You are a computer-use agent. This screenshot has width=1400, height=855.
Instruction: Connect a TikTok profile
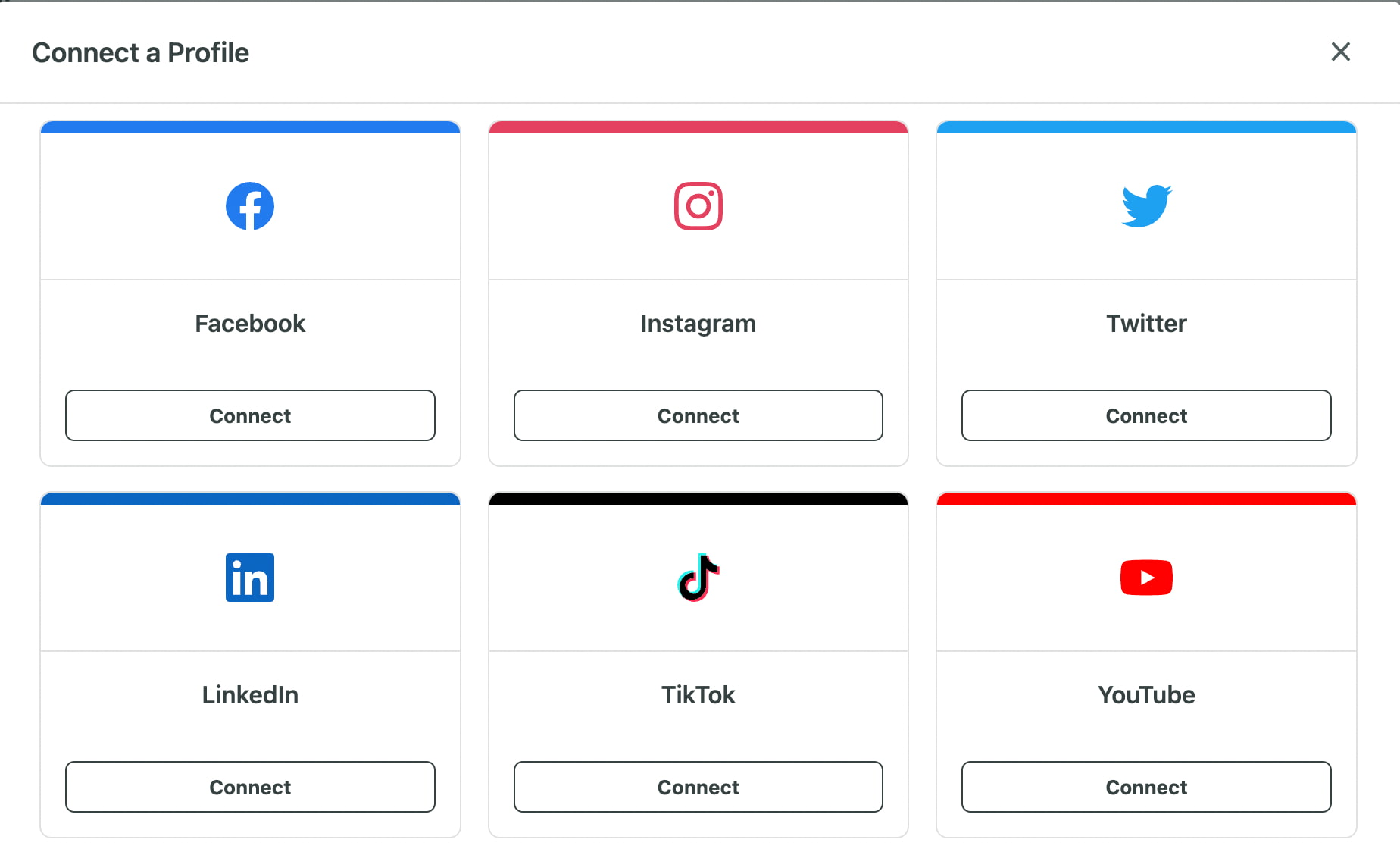pos(698,787)
